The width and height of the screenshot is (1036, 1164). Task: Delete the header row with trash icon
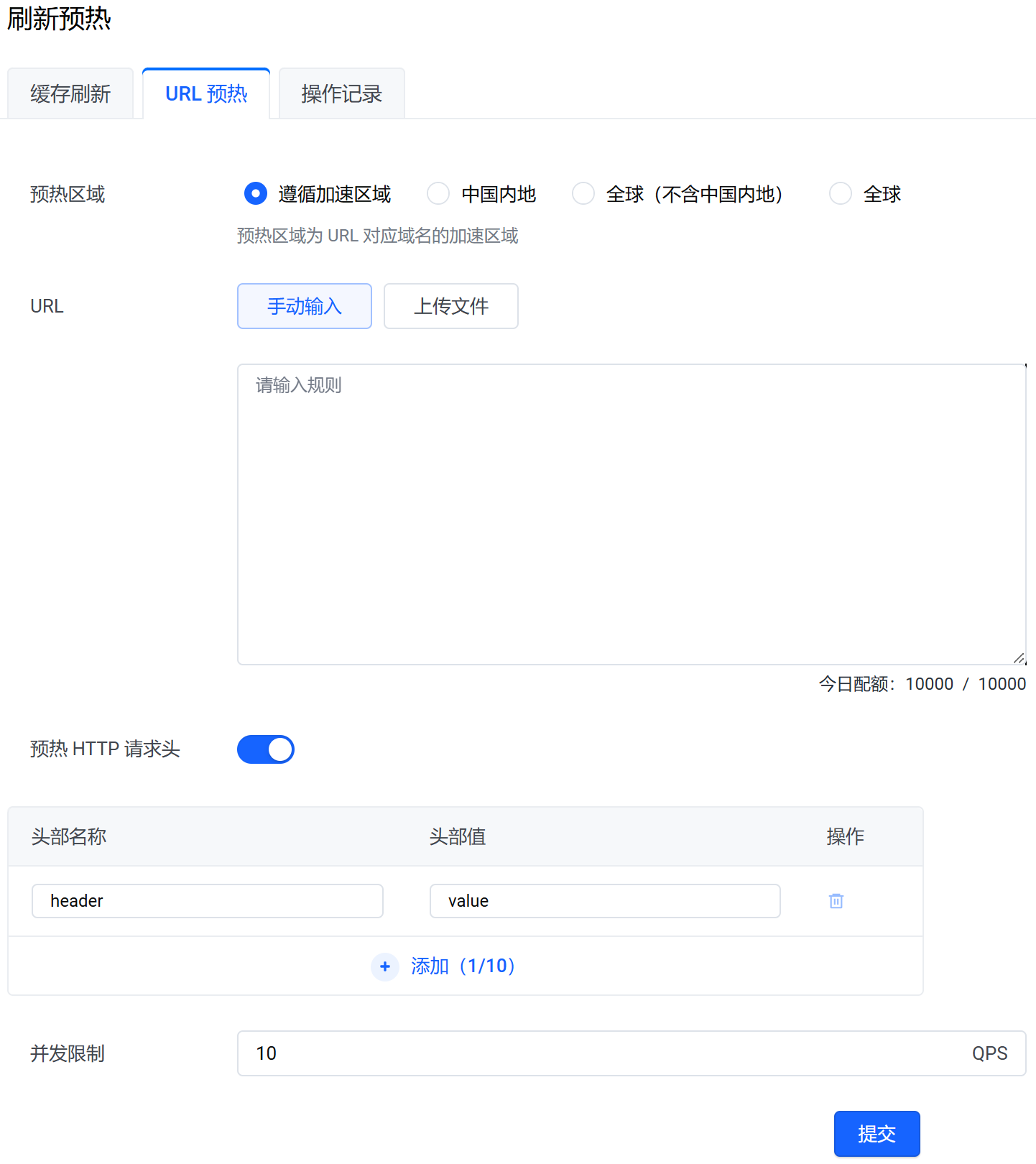click(836, 901)
